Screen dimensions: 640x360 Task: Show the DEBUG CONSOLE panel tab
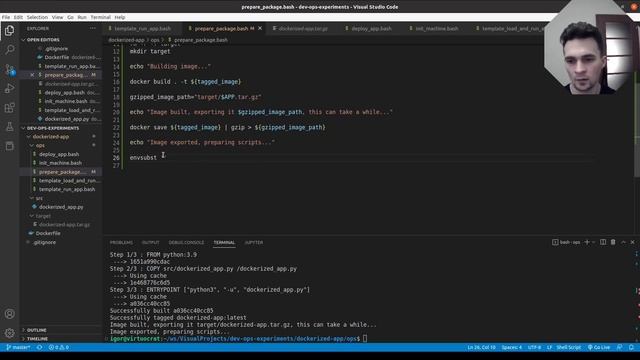tap(186, 242)
